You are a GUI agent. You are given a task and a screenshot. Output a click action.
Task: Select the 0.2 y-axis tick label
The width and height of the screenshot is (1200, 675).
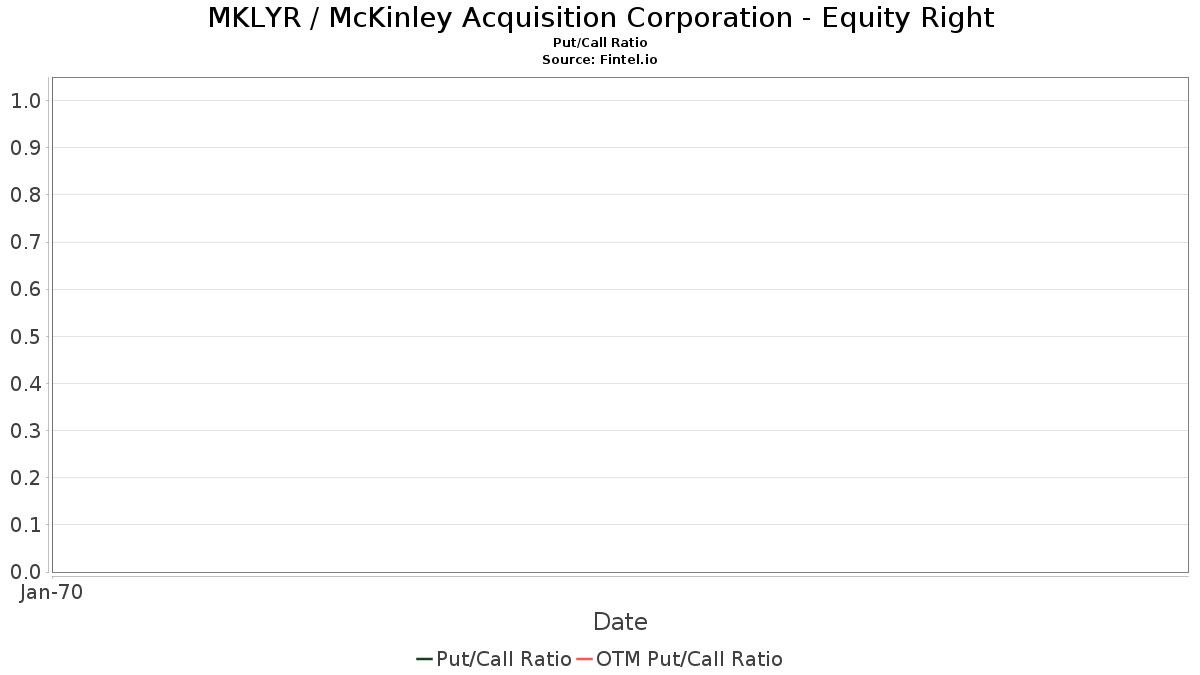[x=25, y=478]
